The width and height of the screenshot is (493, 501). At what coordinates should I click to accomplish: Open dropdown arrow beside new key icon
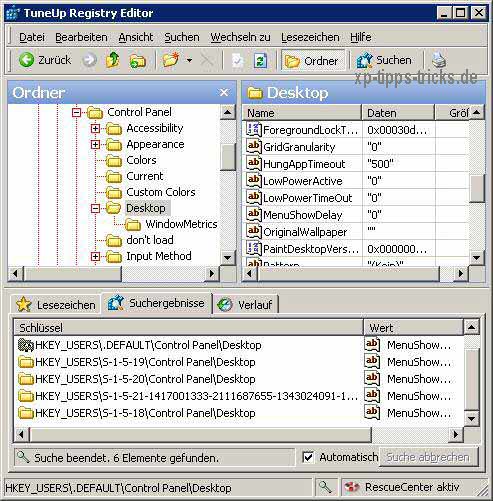coord(189,61)
